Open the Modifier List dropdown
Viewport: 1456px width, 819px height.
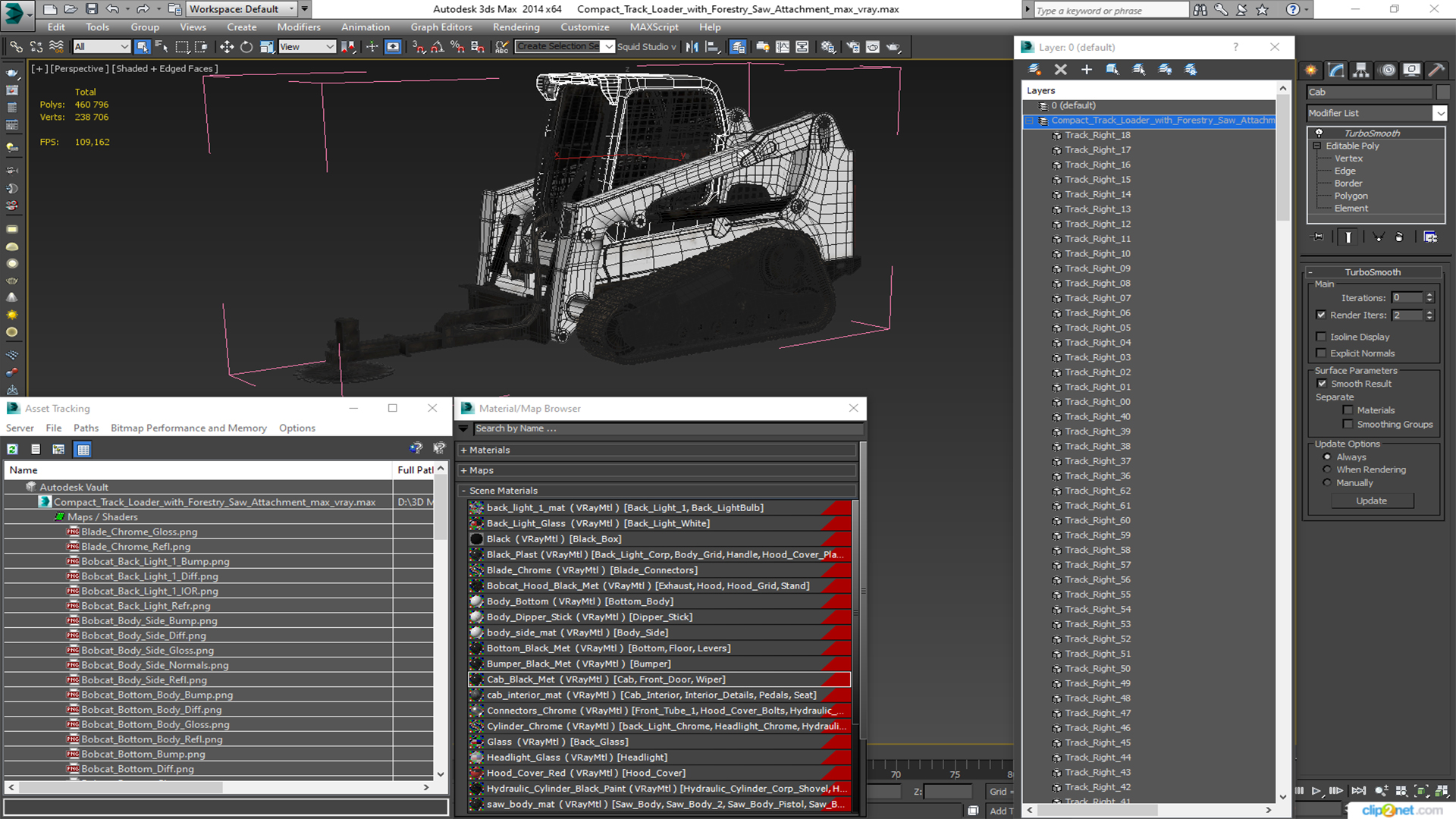click(1376, 113)
